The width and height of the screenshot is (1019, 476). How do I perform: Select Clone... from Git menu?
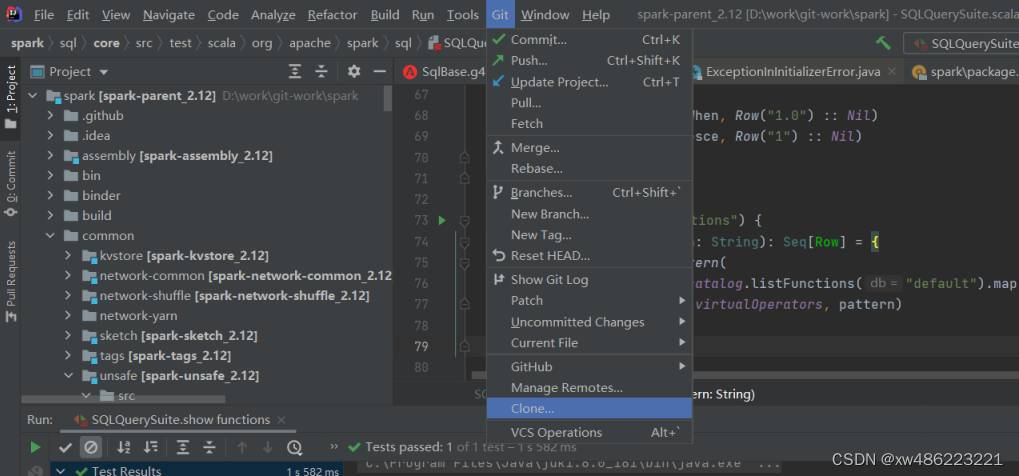click(532, 409)
